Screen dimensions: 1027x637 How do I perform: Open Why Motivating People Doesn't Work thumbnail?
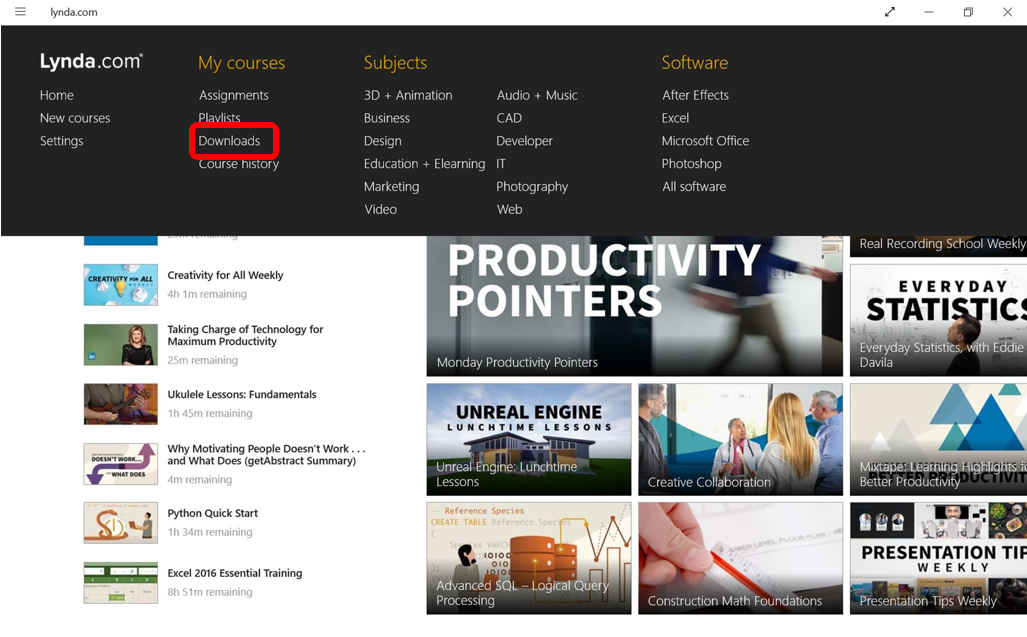click(121, 464)
